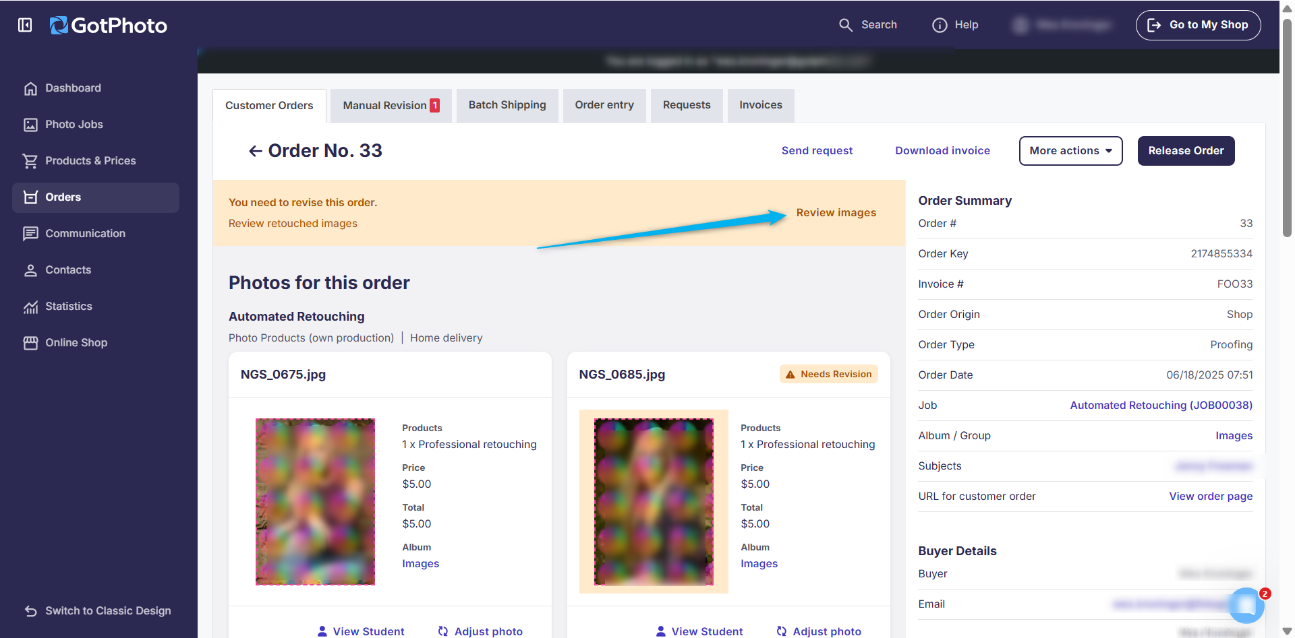The width and height of the screenshot is (1295, 638).
Task: Open Automated Retouching (JOB00038) job link
Action: (1161, 405)
